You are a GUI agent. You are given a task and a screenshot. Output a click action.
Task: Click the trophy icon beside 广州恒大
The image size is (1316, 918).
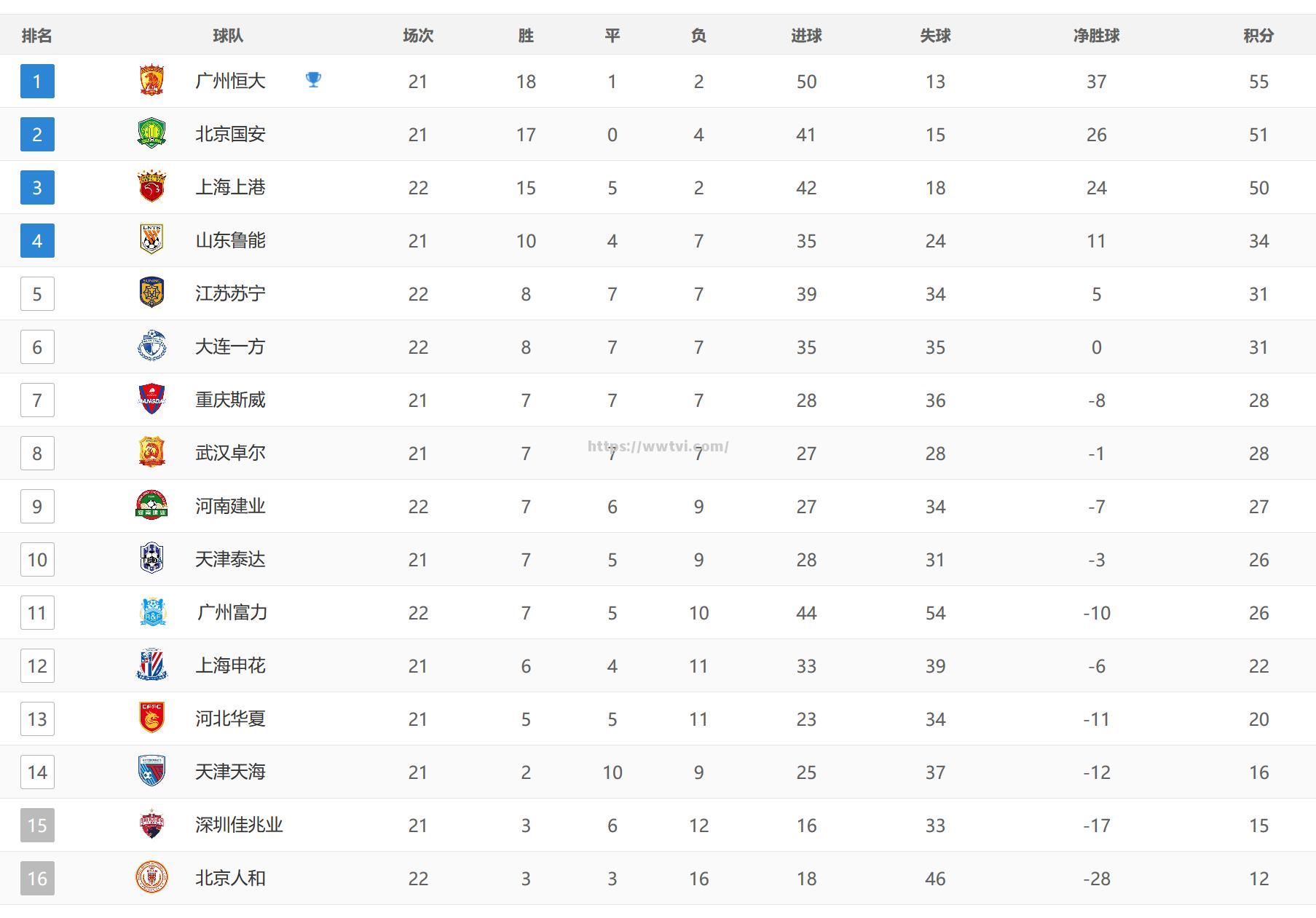point(313,79)
